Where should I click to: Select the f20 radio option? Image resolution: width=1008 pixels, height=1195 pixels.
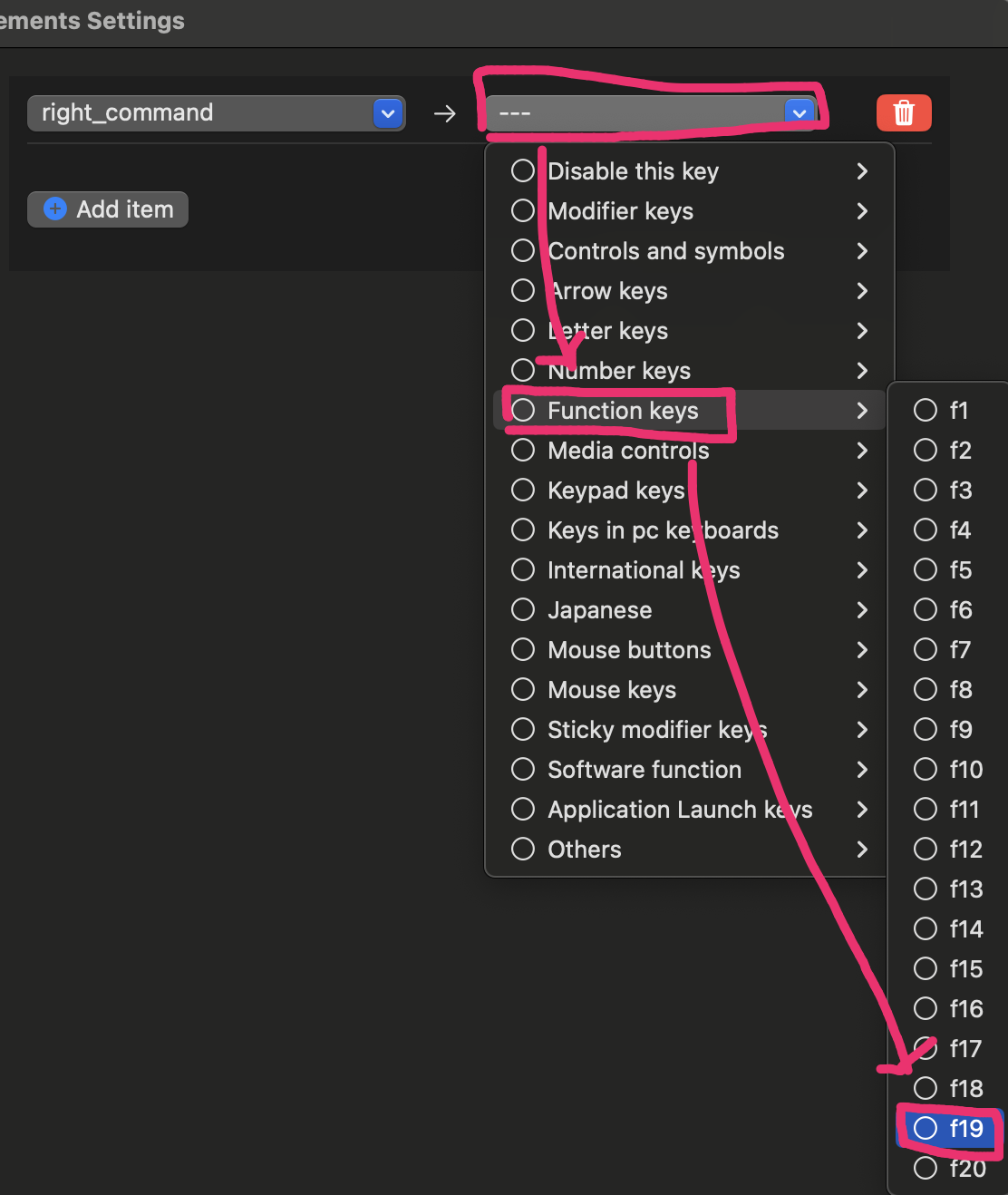pyautogui.click(x=926, y=1169)
